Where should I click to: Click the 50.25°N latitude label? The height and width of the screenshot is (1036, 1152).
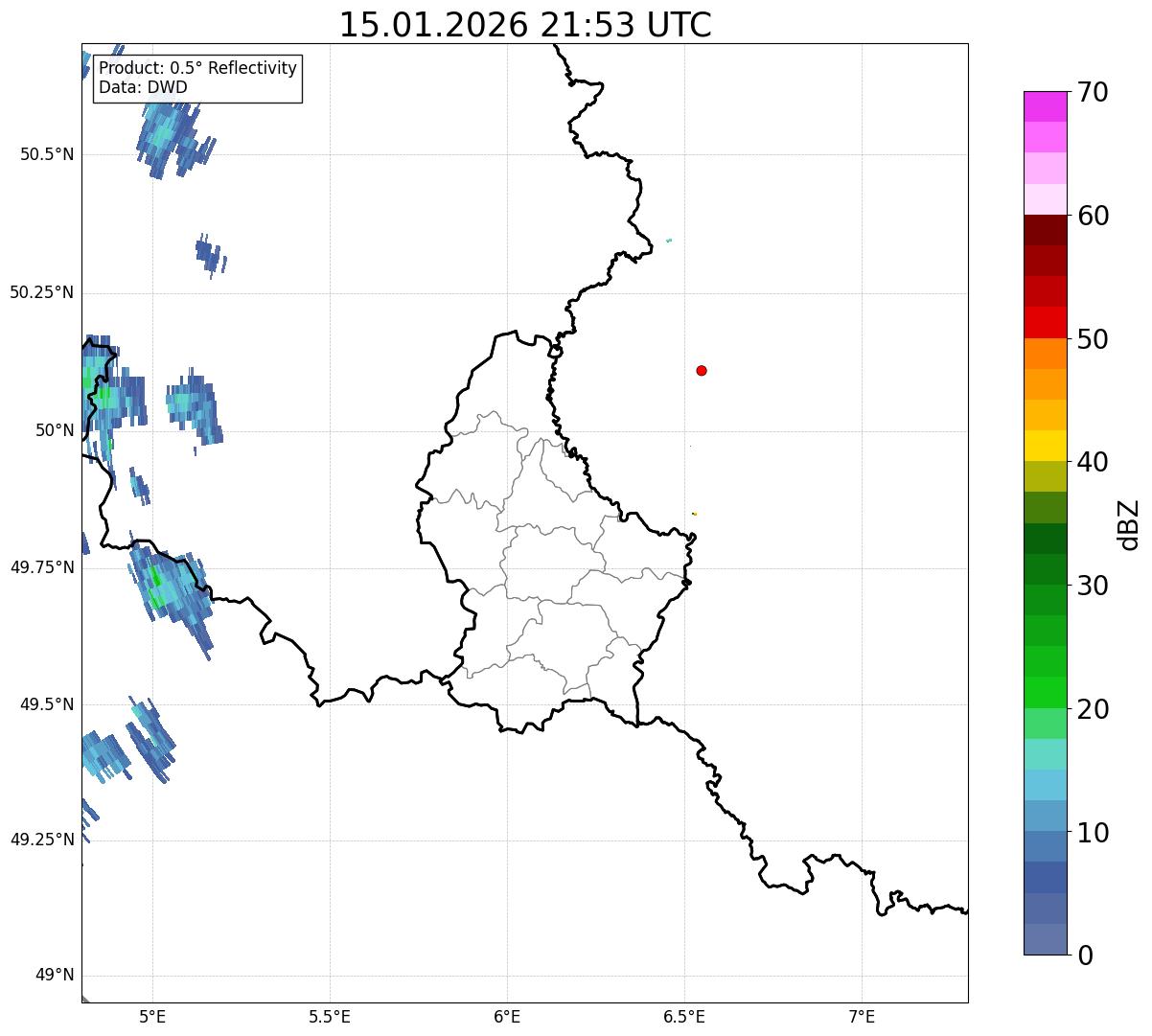pyautogui.click(x=42, y=292)
